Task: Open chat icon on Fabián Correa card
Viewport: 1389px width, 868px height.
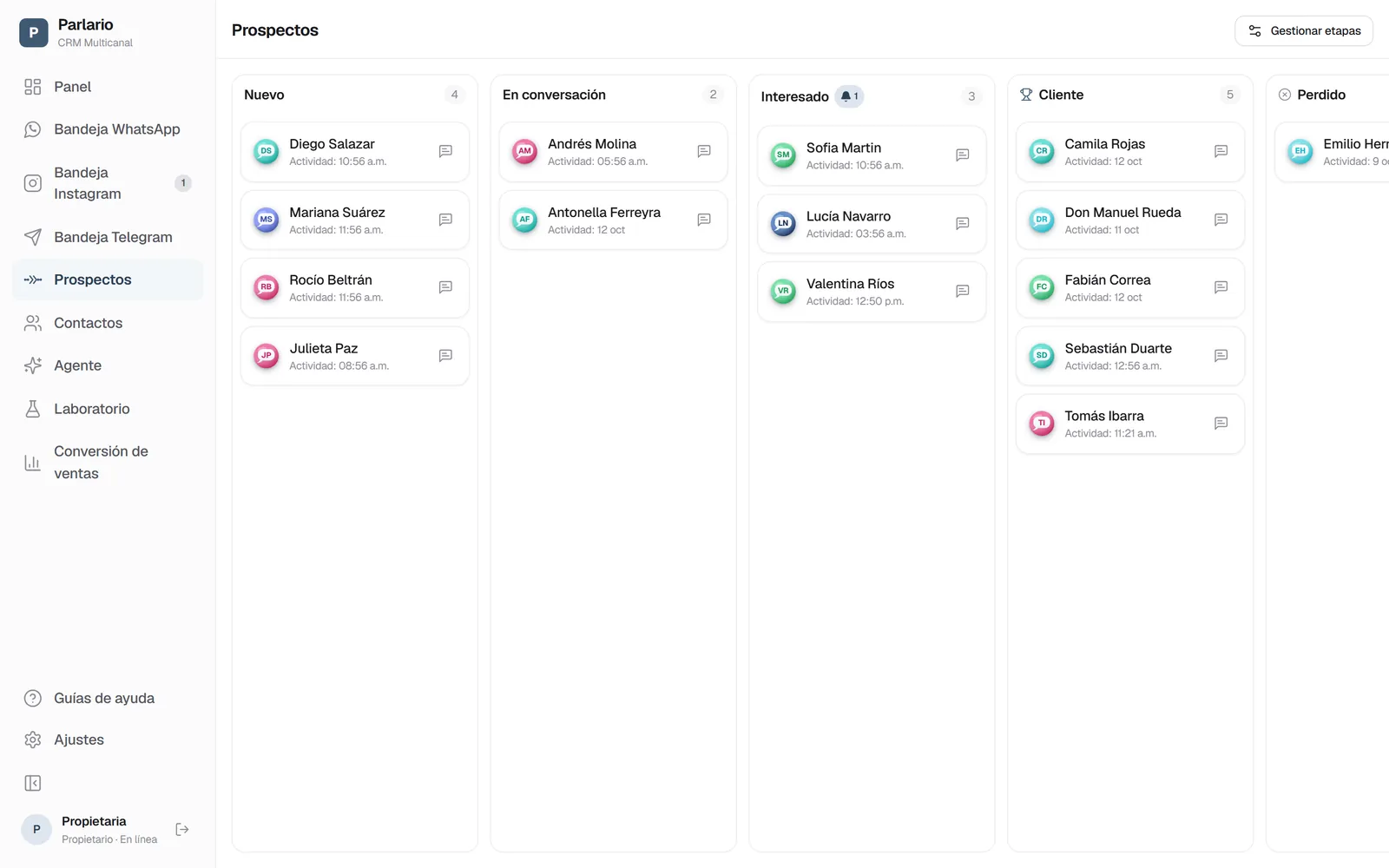Action: click(1221, 287)
